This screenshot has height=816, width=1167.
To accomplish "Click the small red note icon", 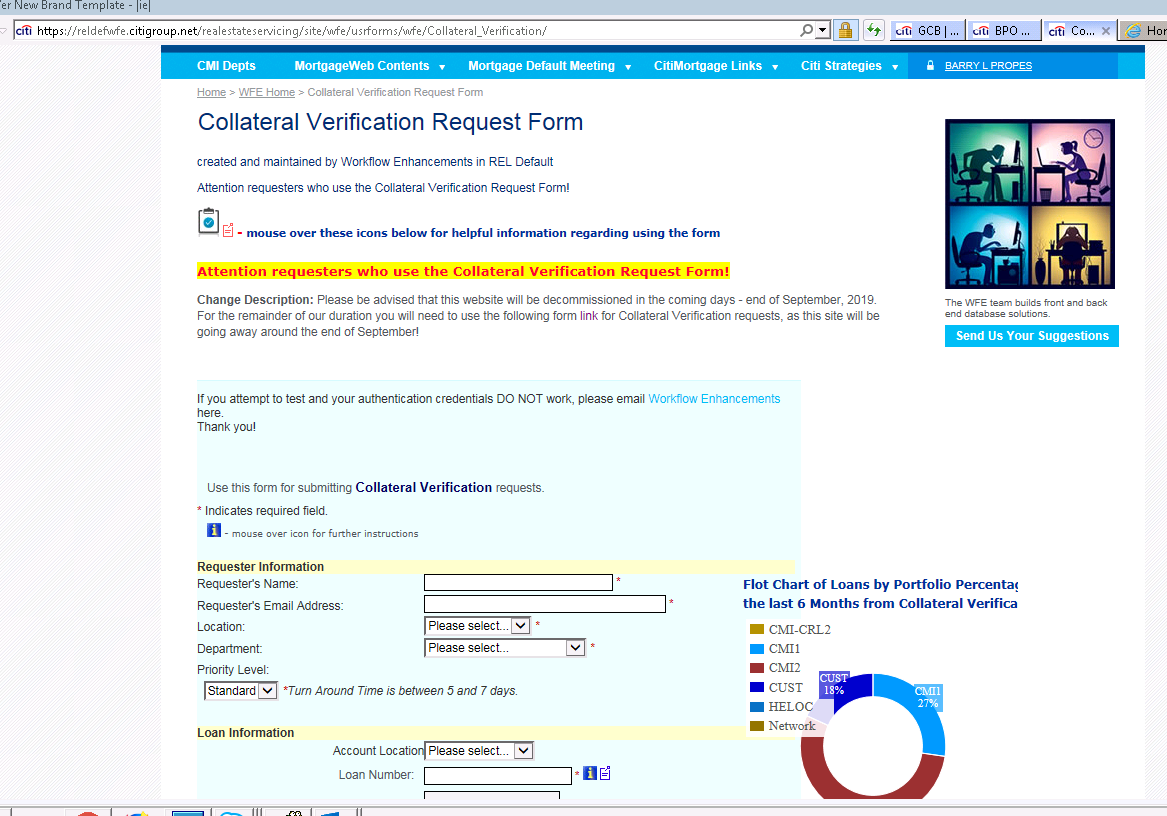I will (228, 231).
